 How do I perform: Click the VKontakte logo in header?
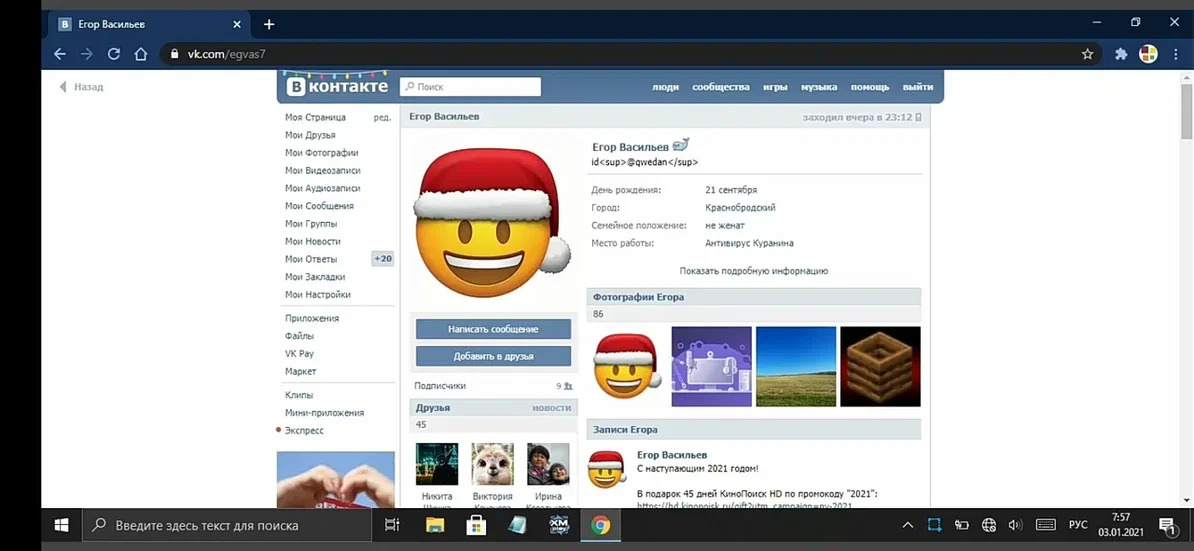337,87
